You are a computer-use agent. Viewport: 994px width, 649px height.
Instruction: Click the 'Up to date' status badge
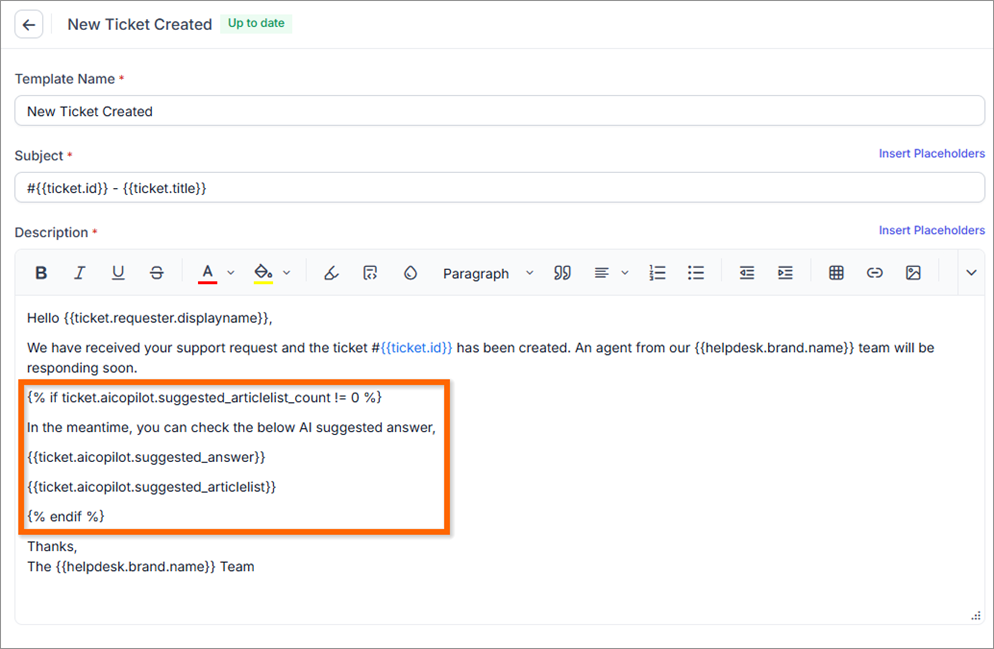coord(256,23)
